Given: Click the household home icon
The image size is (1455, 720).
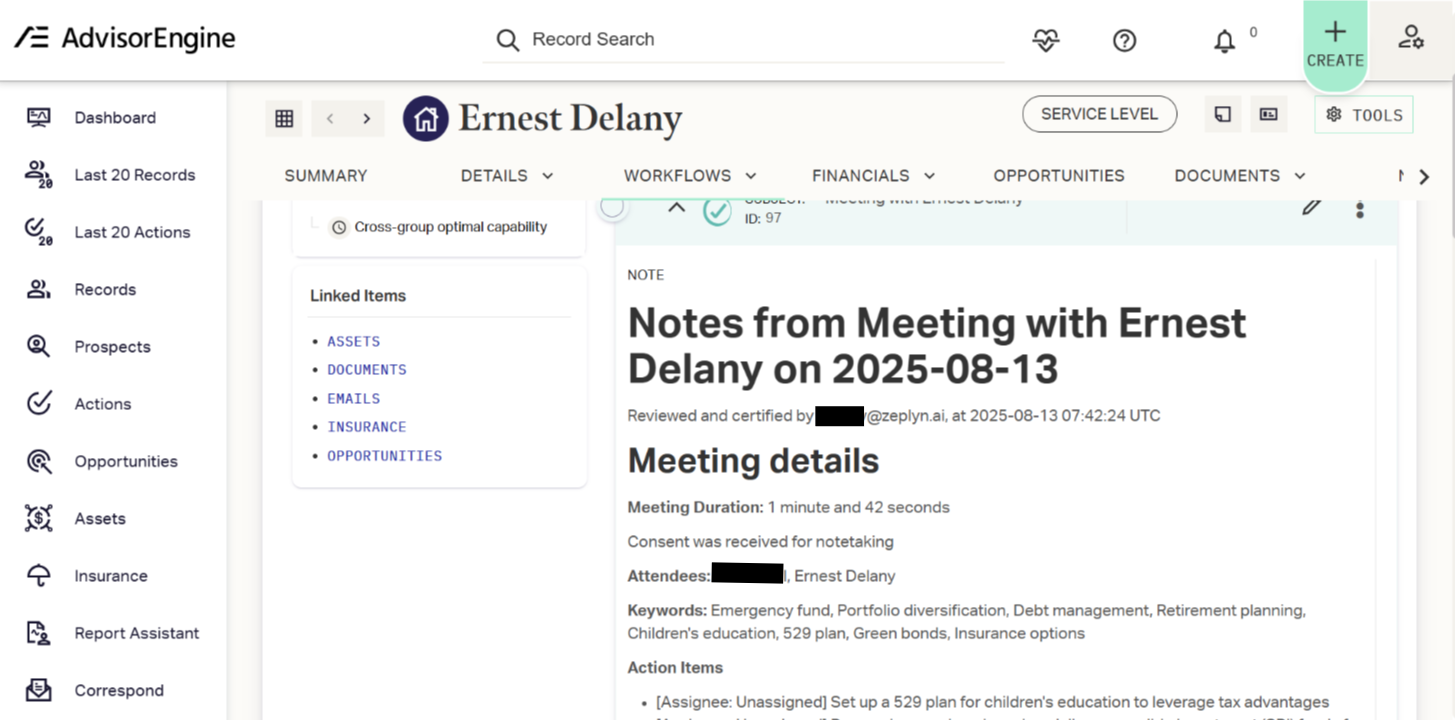Looking at the screenshot, I should coord(426,119).
